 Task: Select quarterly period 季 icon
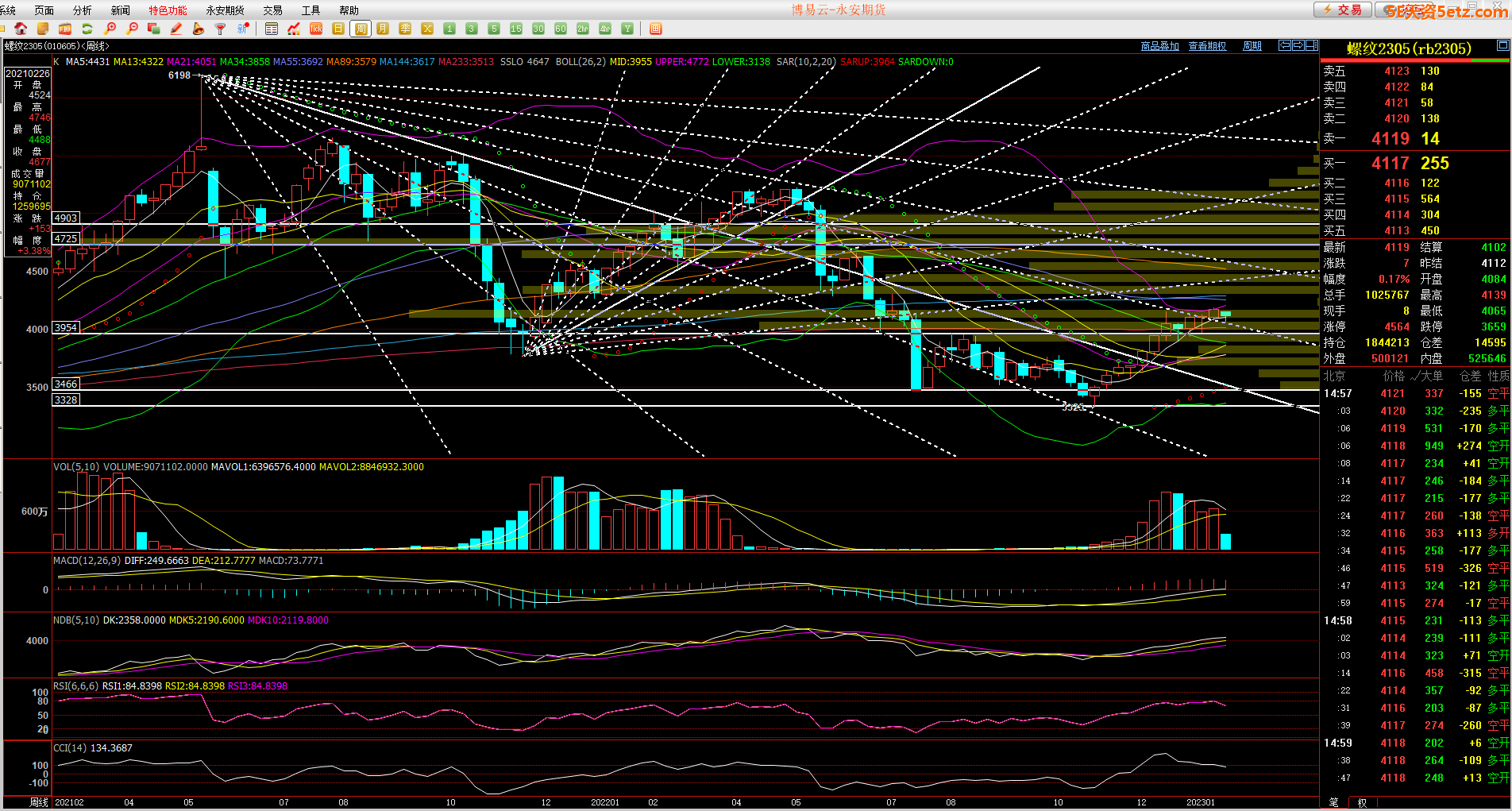click(x=405, y=29)
